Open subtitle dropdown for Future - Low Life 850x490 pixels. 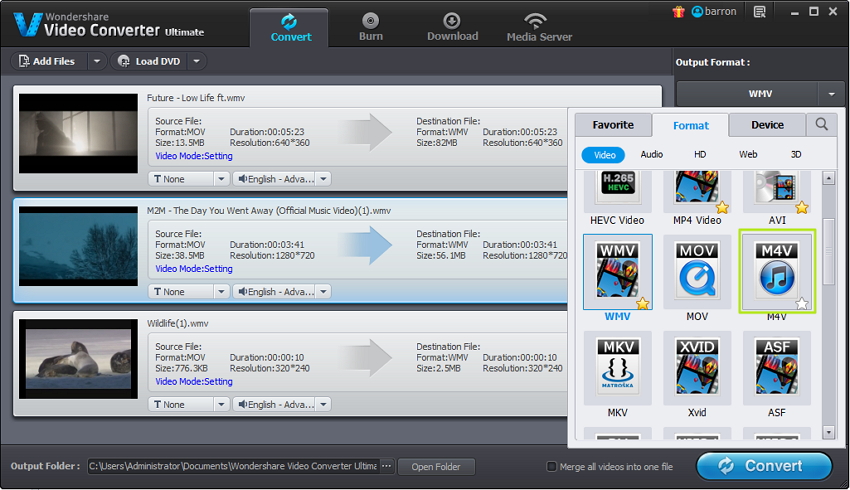pyautogui.click(x=221, y=179)
